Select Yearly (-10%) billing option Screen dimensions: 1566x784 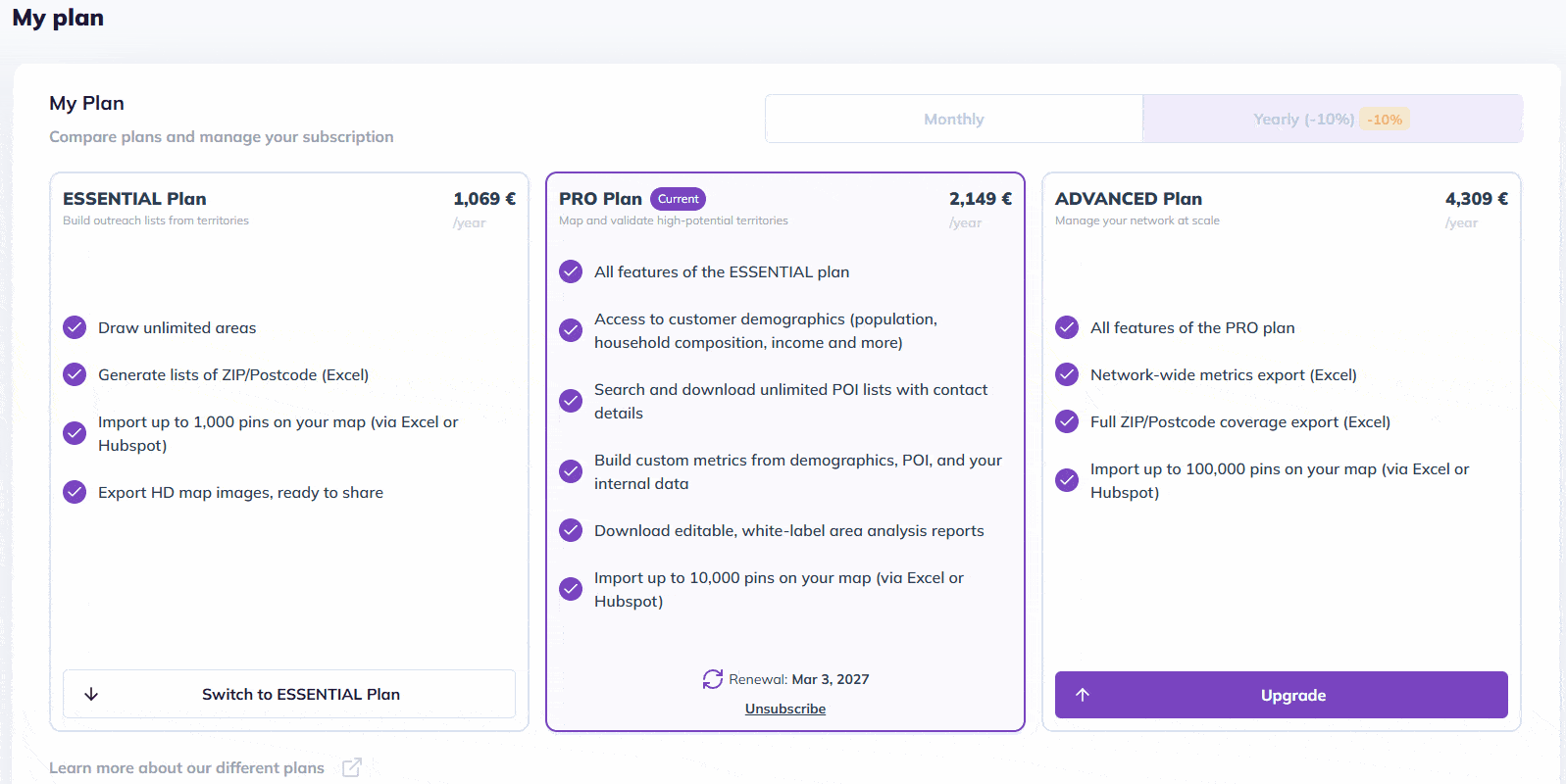[x=1302, y=119]
